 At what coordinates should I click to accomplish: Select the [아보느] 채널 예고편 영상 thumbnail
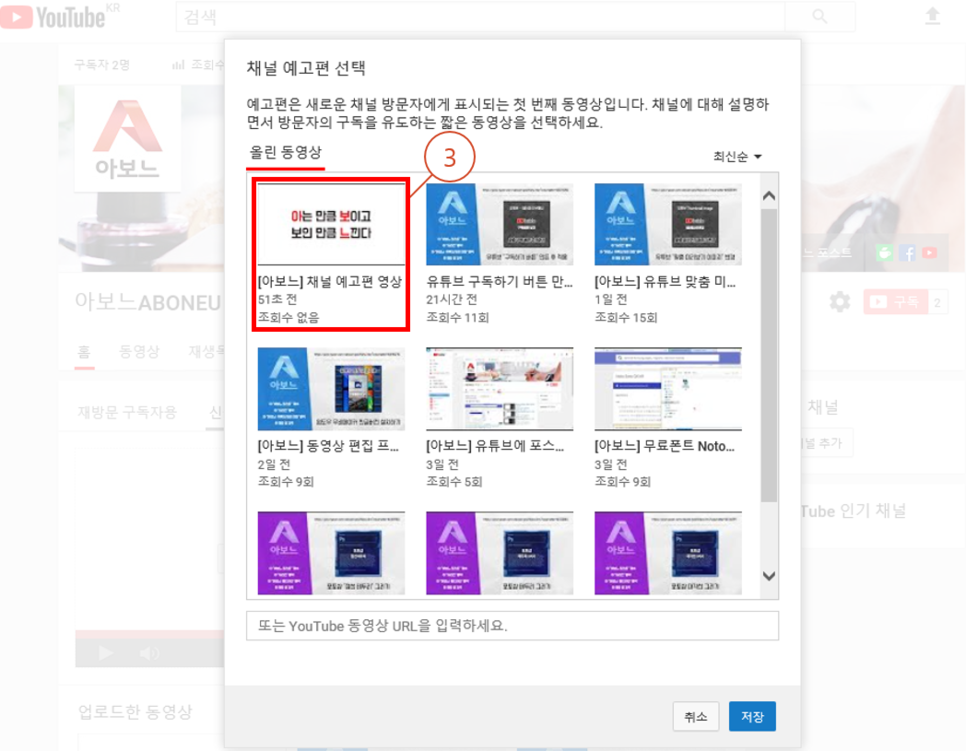click(331, 224)
